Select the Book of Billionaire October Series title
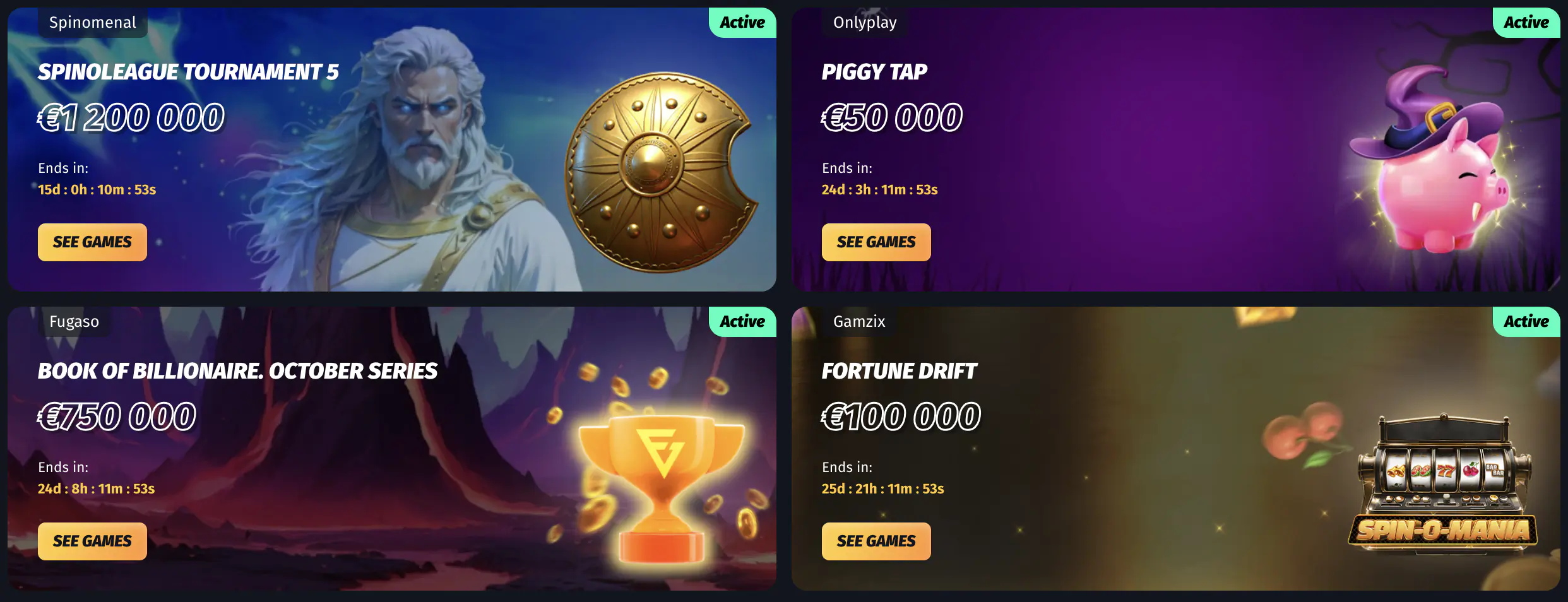This screenshot has height=602, width=1568. click(x=237, y=371)
